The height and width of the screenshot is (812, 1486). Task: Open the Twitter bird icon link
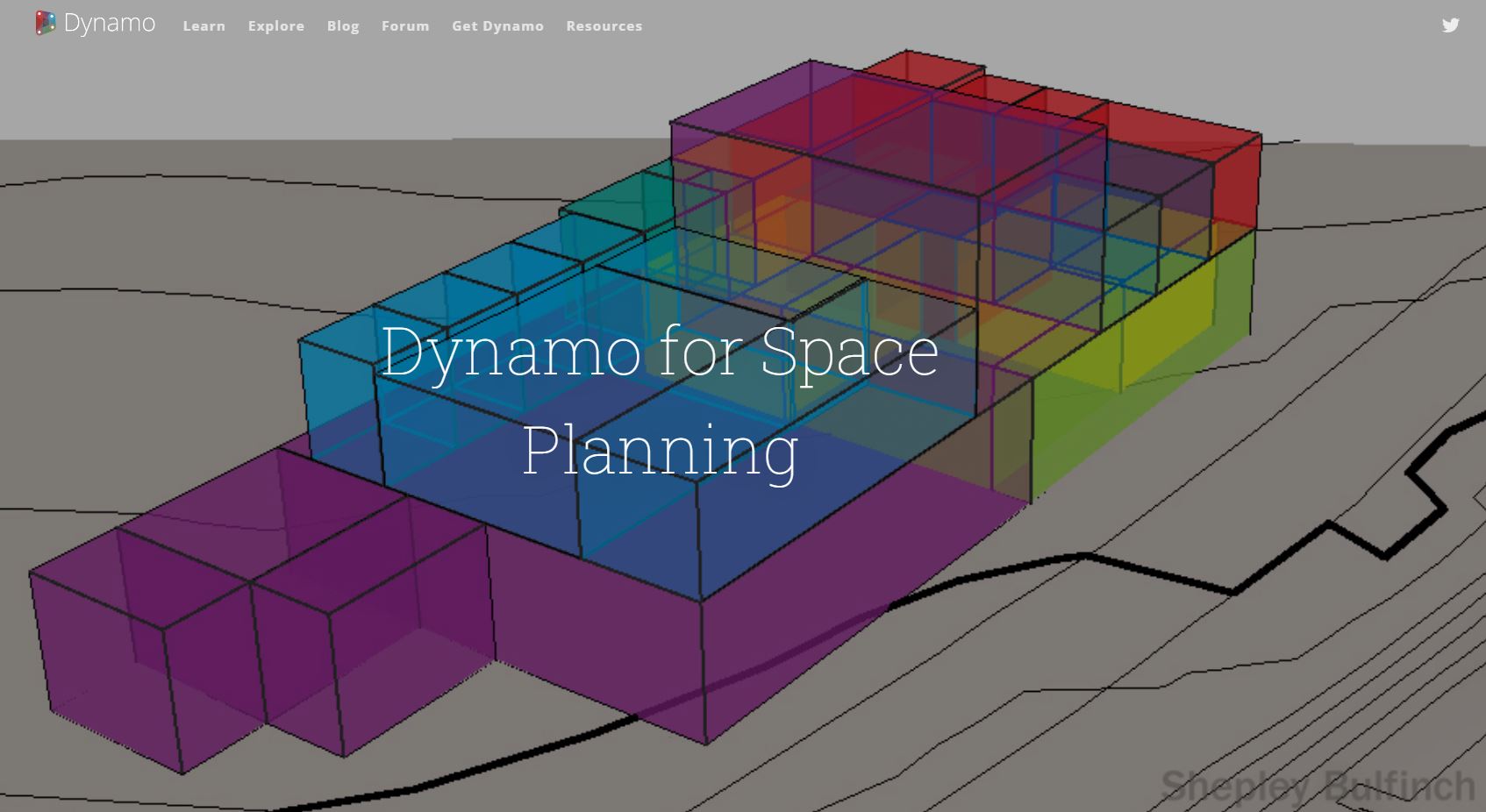coord(1451,25)
